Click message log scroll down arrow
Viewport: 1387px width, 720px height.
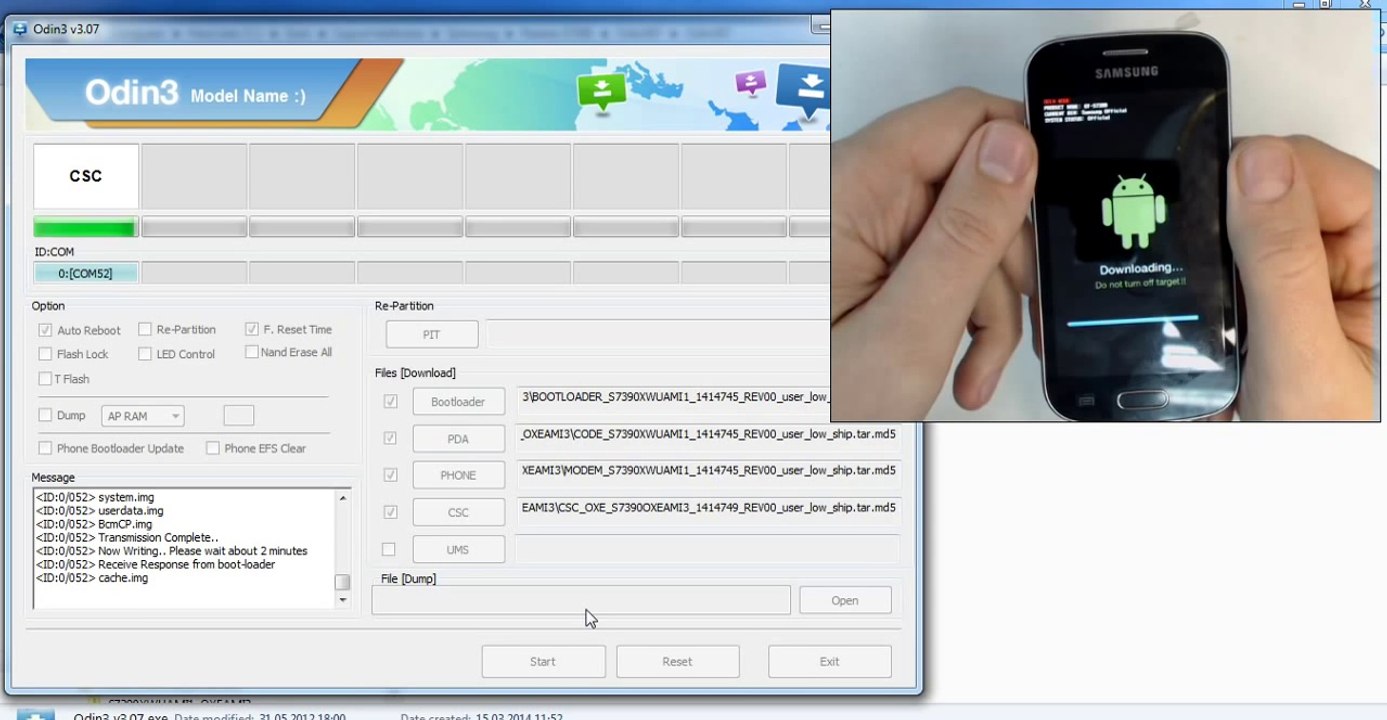(343, 600)
